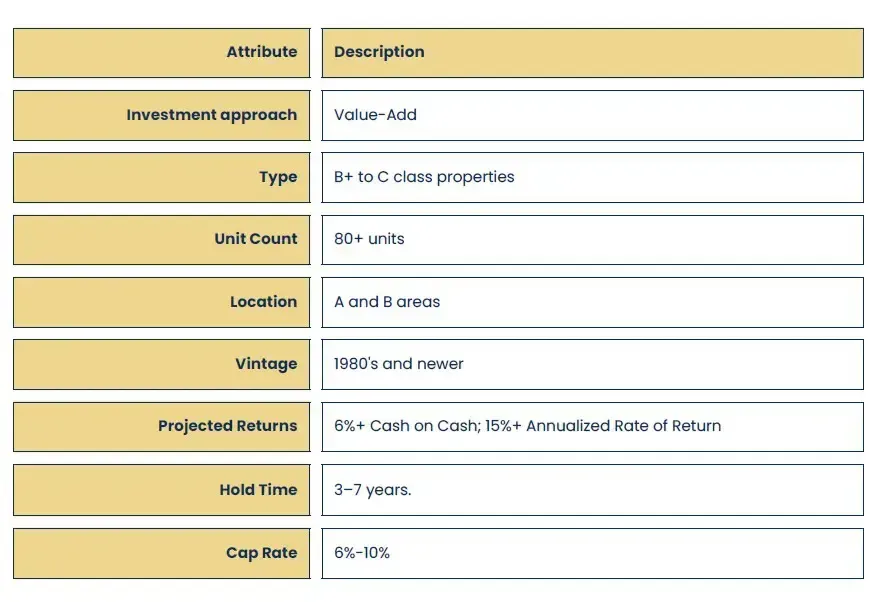The width and height of the screenshot is (891, 602).
Task: Click the Description header cell
Action: tap(593, 53)
